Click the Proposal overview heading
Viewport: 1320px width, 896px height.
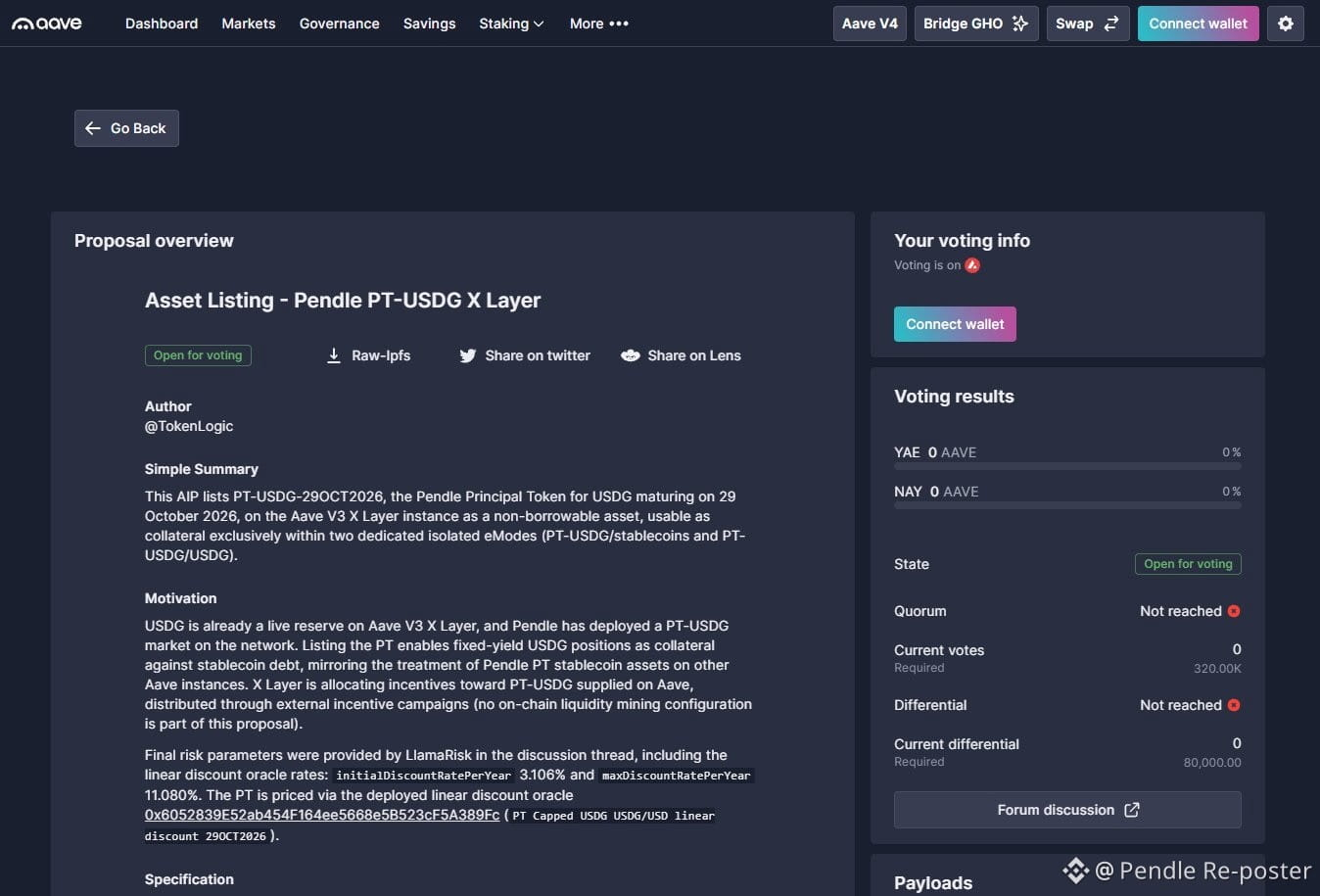coord(154,241)
